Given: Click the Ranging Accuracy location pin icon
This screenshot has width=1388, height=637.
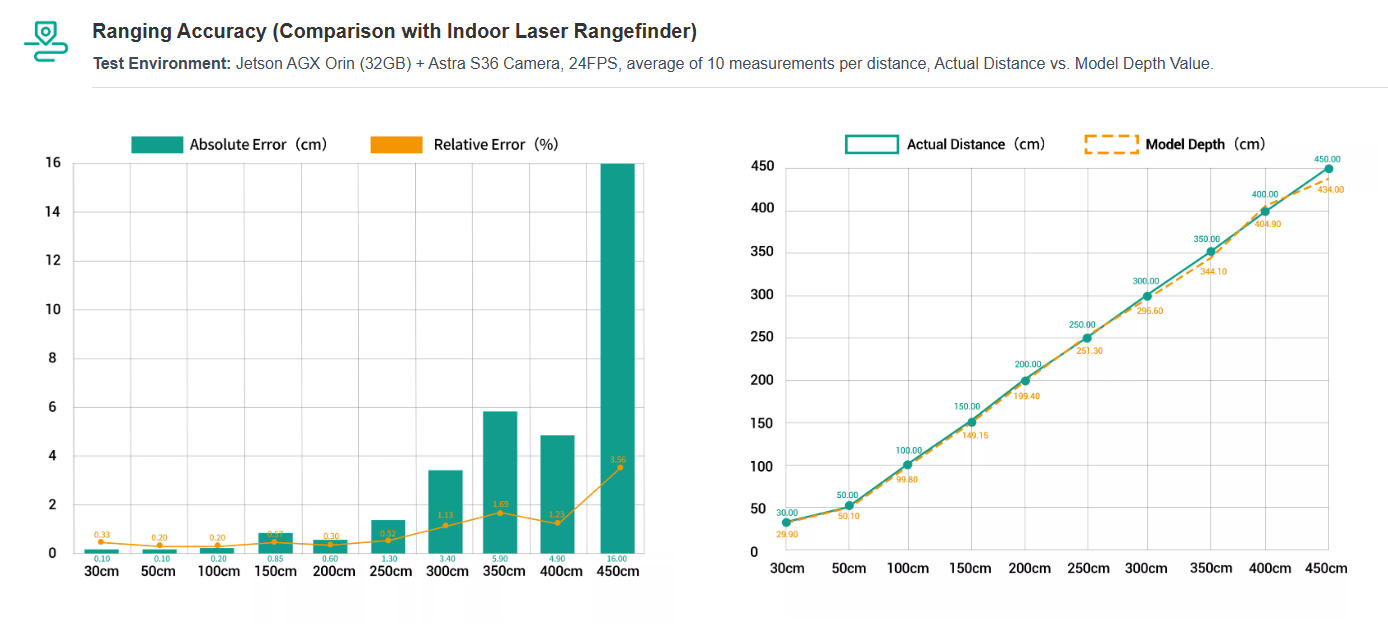Looking at the screenshot, I should point(45,43).
